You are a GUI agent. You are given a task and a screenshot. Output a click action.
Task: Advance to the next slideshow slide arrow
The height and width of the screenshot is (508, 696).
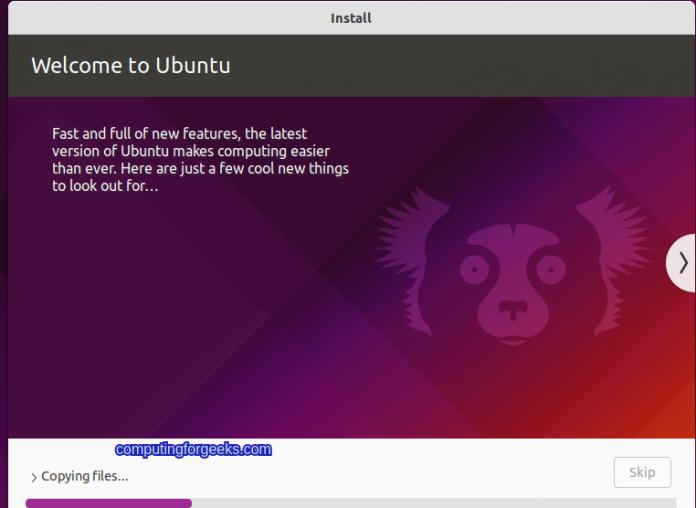pyautogui.click(x=682, y=263)
